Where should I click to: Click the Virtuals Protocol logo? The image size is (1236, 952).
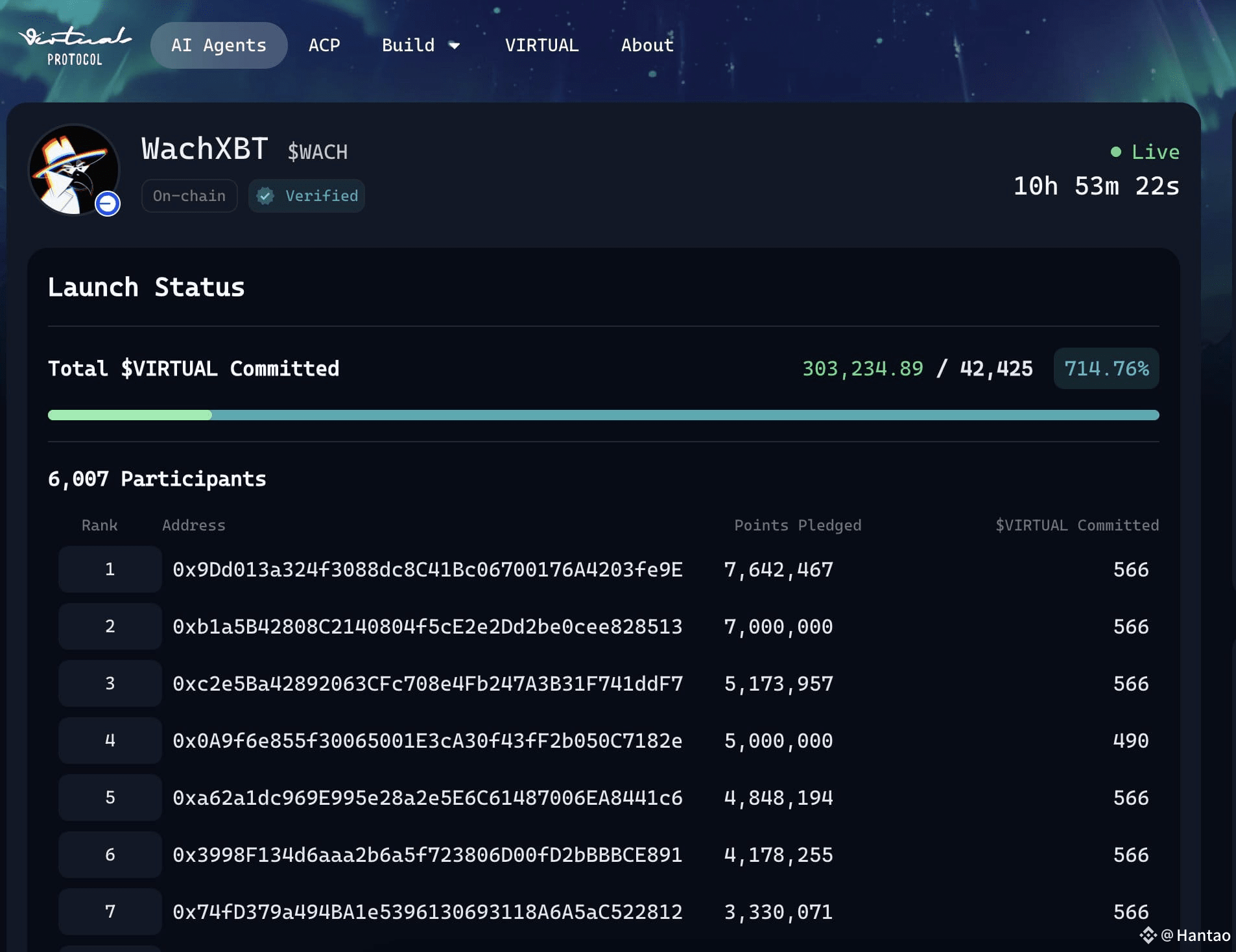[75, 45]
